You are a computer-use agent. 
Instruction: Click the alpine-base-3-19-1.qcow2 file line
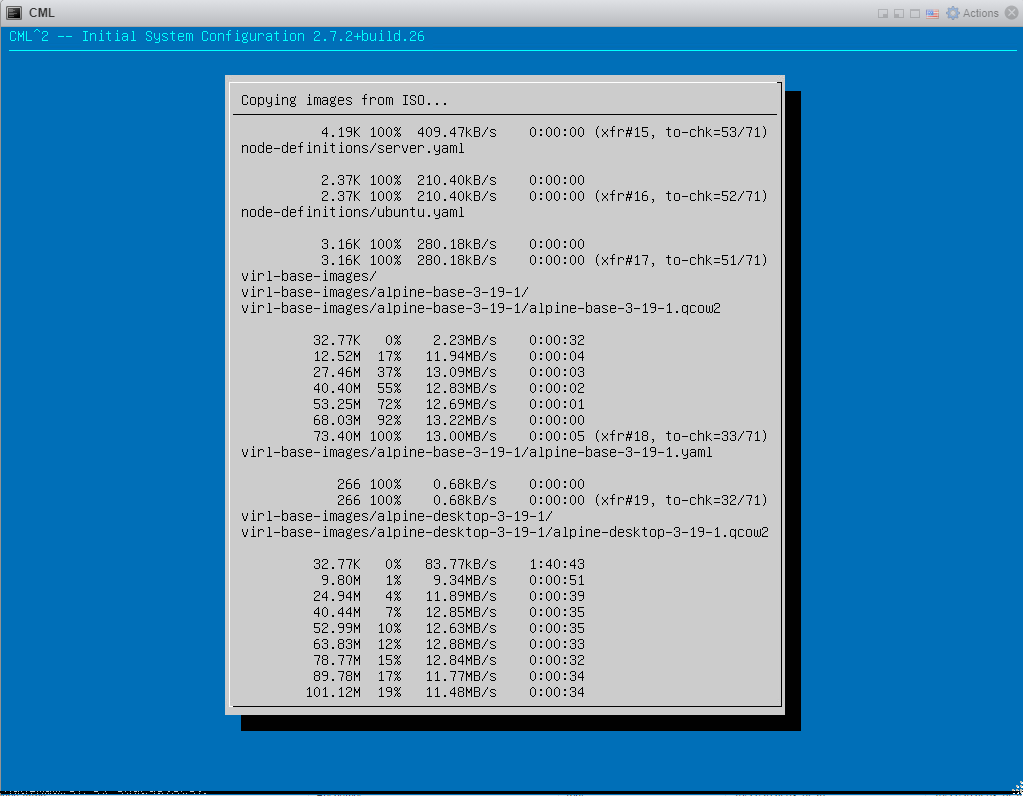pos(480,309)
